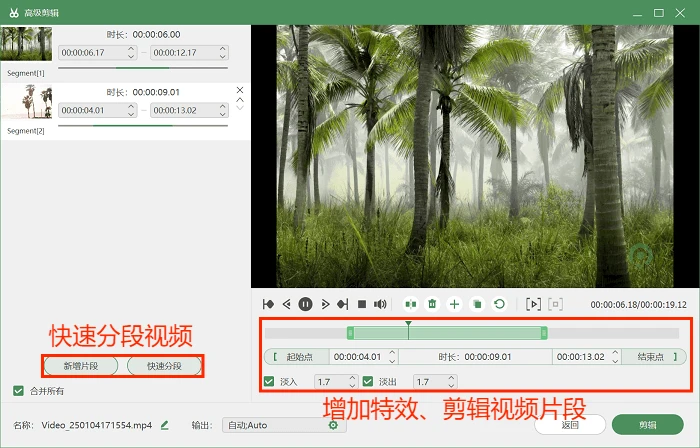Mute audio with the speaker icon
Screen dimensions: 700x448
pos(380,304)
